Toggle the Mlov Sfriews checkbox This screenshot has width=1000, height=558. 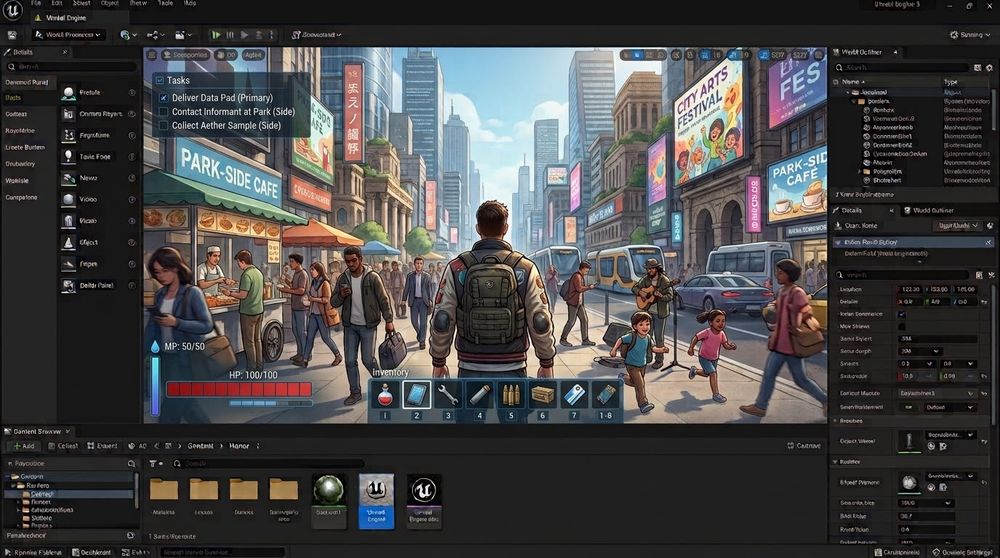point(902,327)
